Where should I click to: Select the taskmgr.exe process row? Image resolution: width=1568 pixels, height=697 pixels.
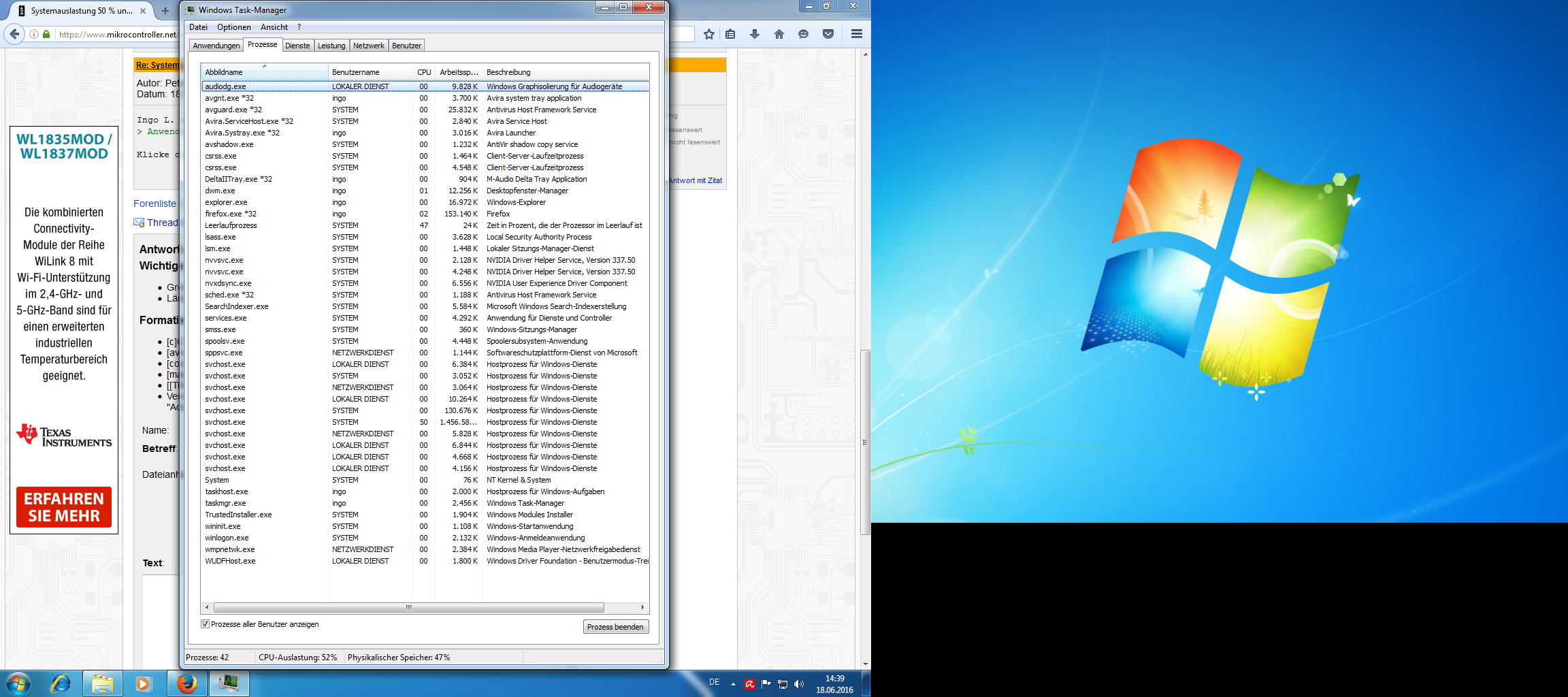click(x=425, y=503)
